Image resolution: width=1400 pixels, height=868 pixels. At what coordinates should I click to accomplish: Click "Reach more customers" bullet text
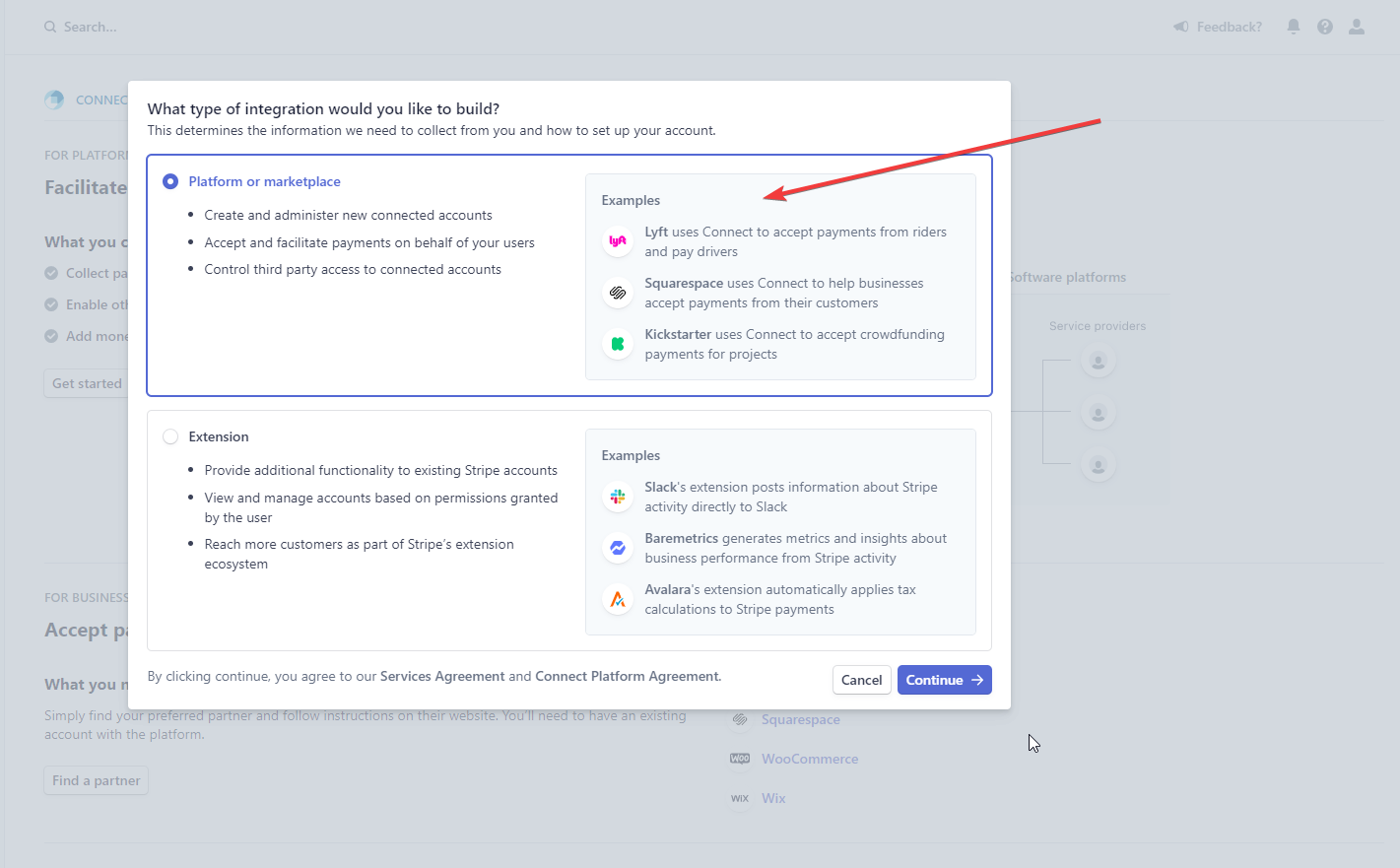(359, 554)
